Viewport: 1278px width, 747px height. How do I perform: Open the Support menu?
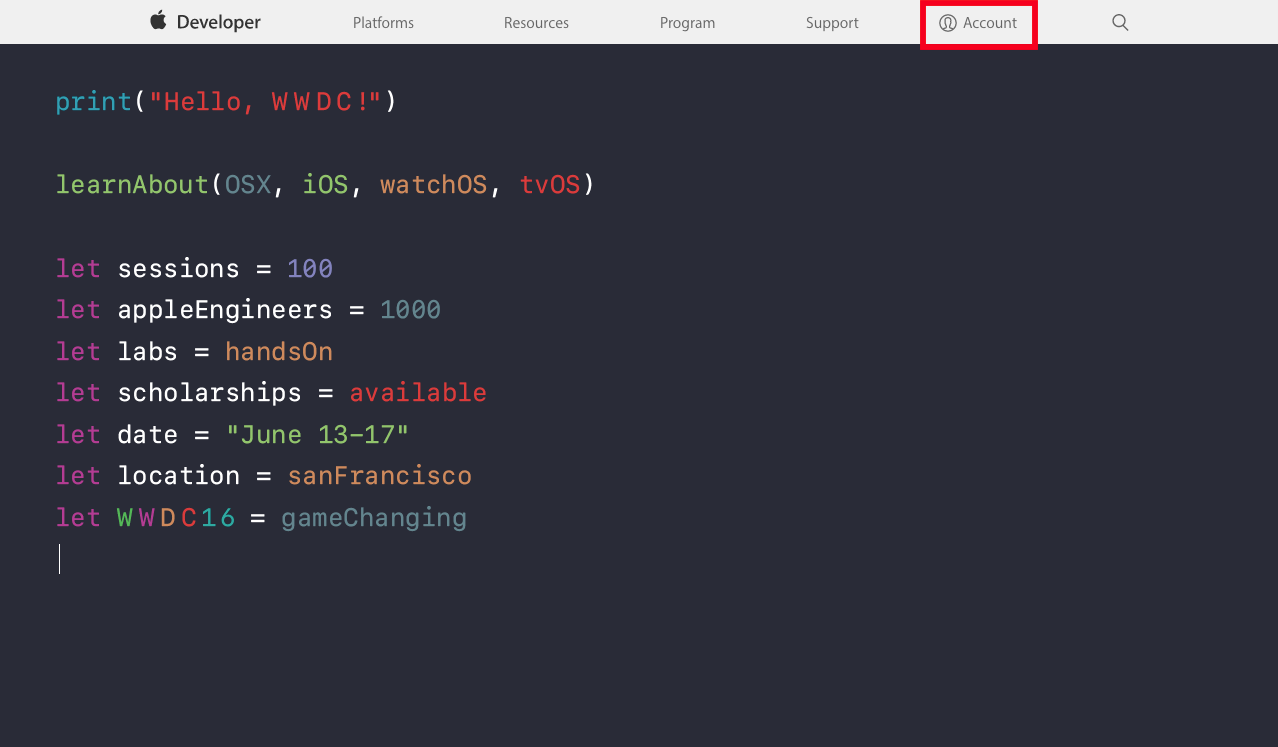(832, 23)
